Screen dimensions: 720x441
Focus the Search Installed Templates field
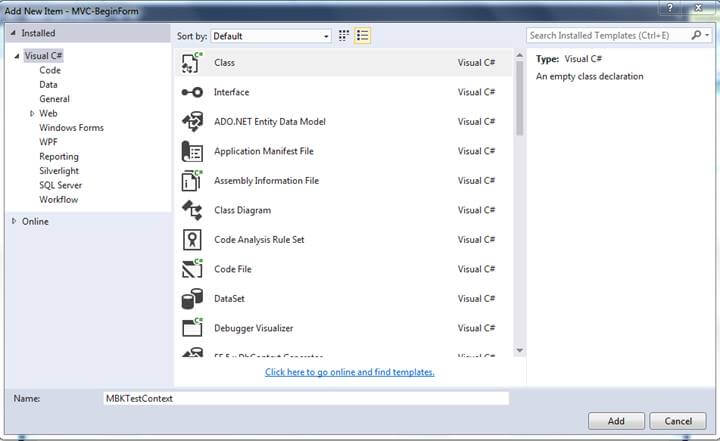pyautogui.click(x=608, y=35)
